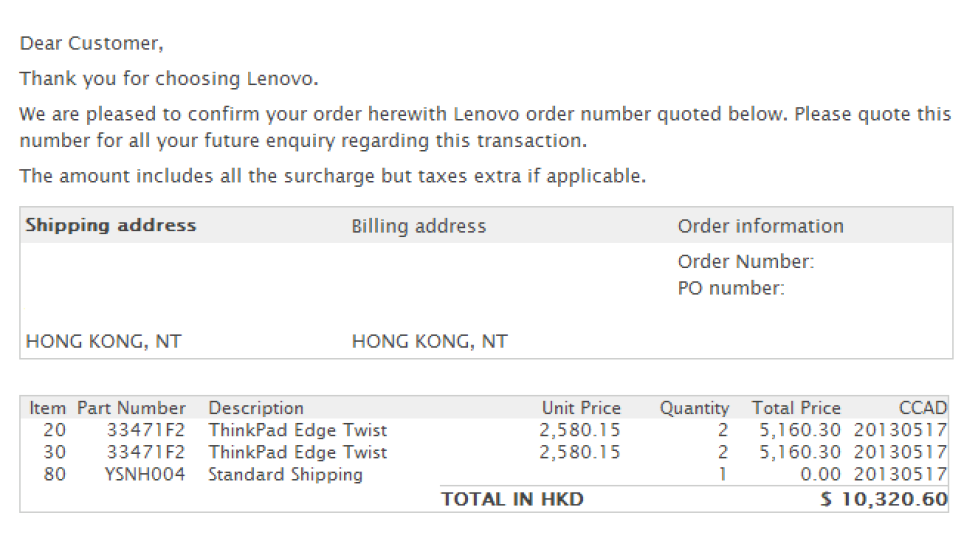The image size is (964, 540).
Task: Click the Shipping address header
Action: tap(111, 225)
